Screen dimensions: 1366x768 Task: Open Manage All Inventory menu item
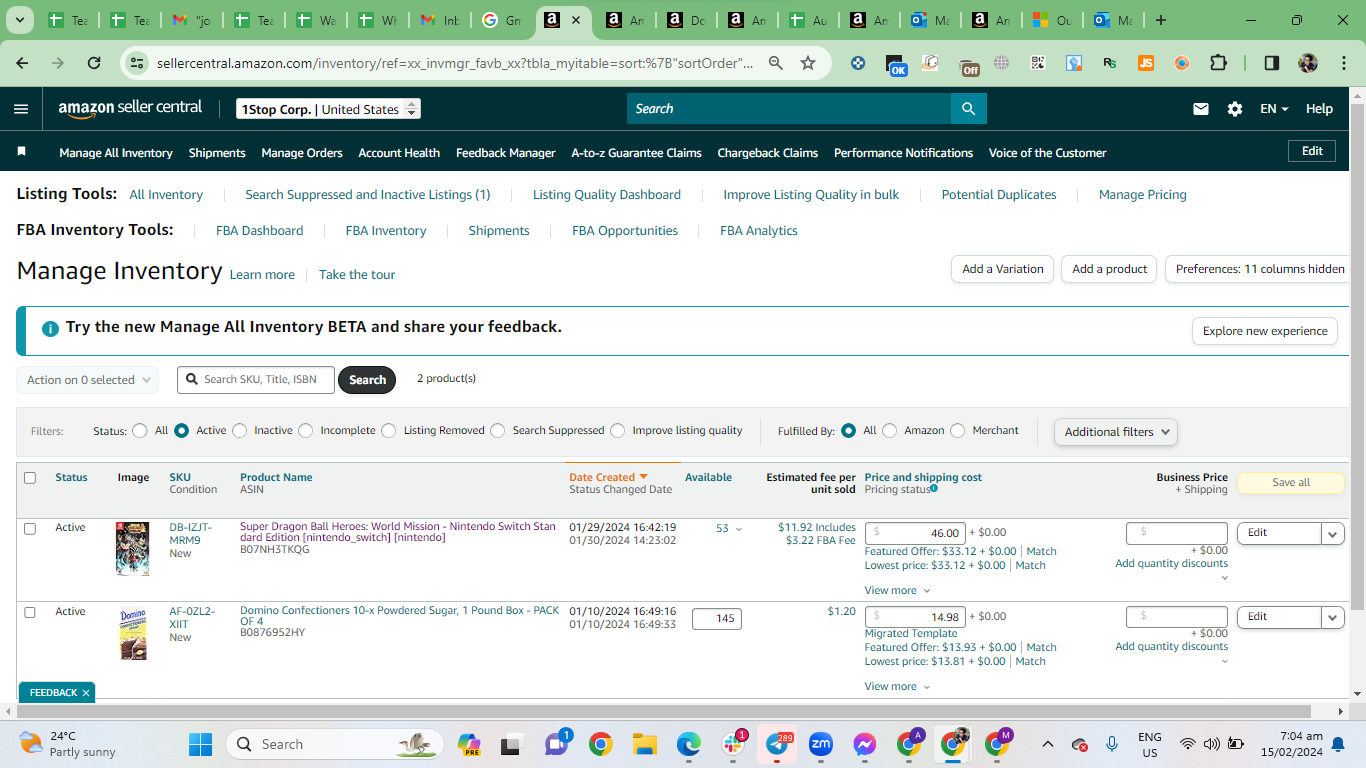pyautogui.click(x=116, y=153)
